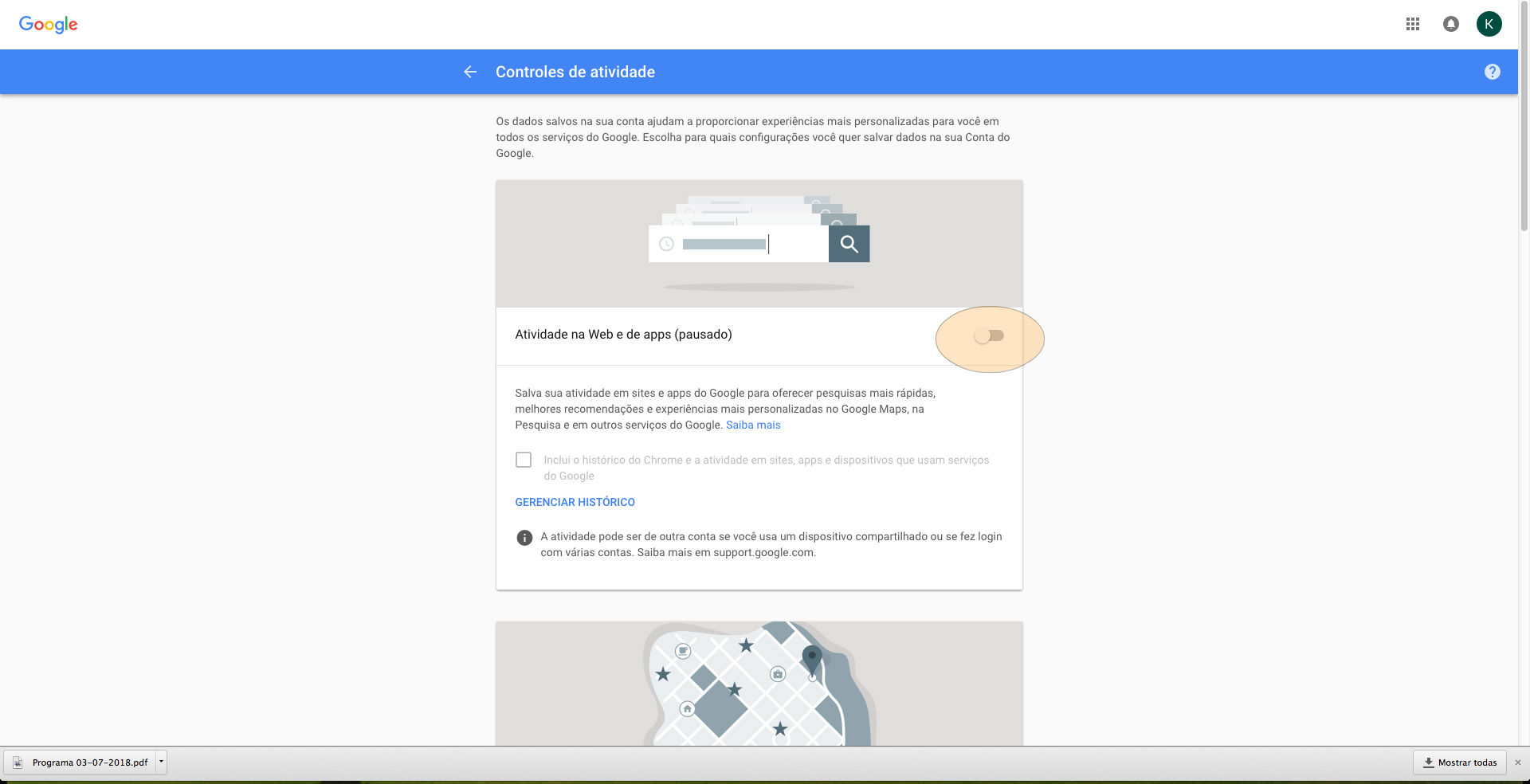Click GERENCIAR HISTÓRICO
The image size is (1530, 784).
point(575,502)
